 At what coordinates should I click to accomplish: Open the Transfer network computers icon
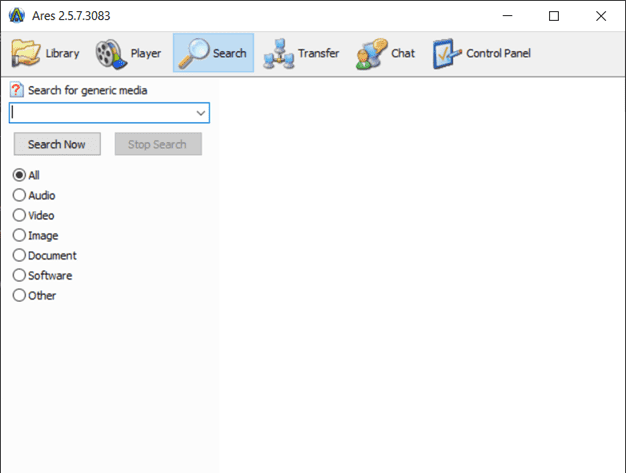[x=279, y=53]
